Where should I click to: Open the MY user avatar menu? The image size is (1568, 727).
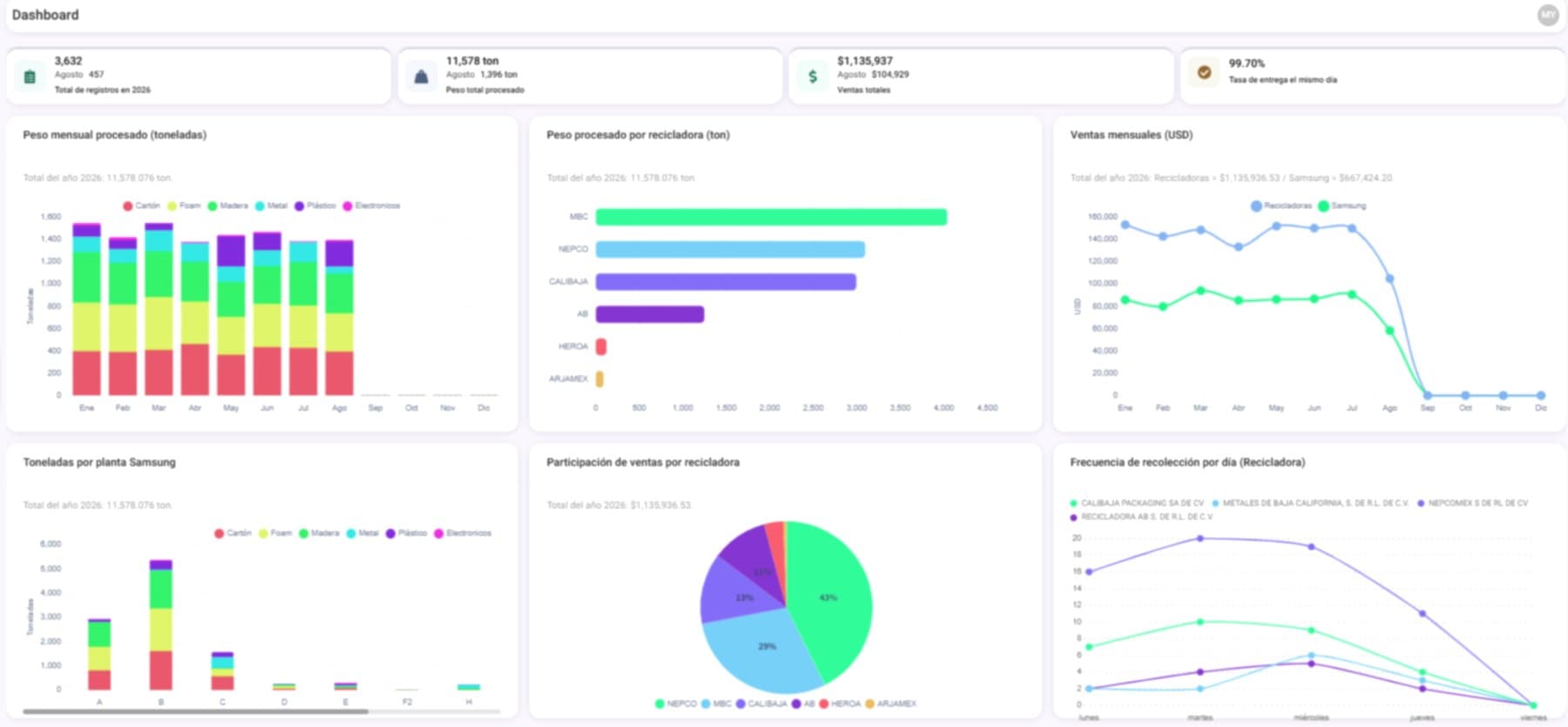[x=1547, y=15]
